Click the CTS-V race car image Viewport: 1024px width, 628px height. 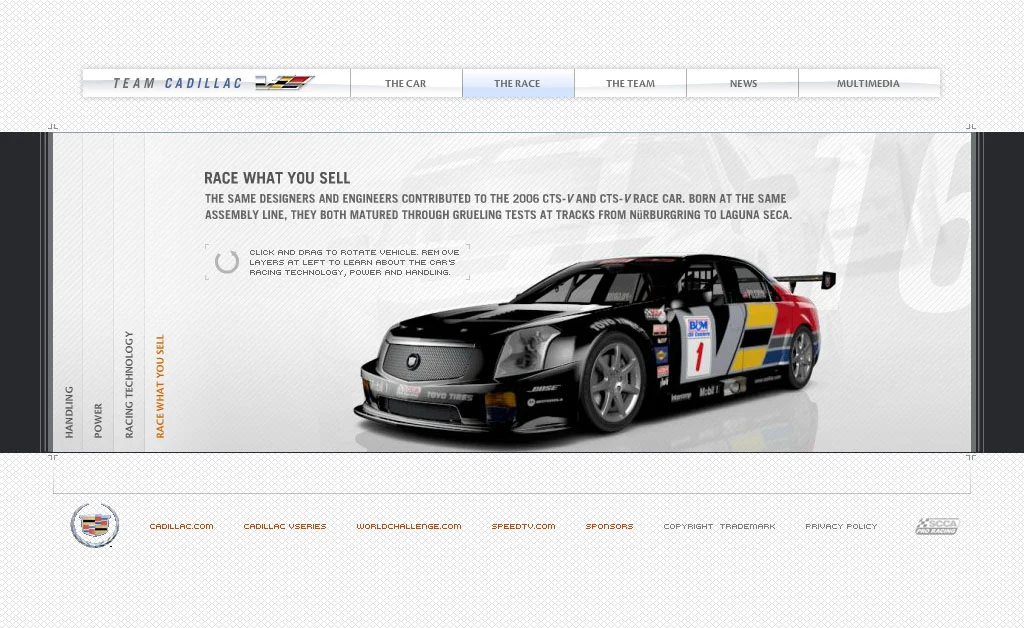tap(594, 344)
